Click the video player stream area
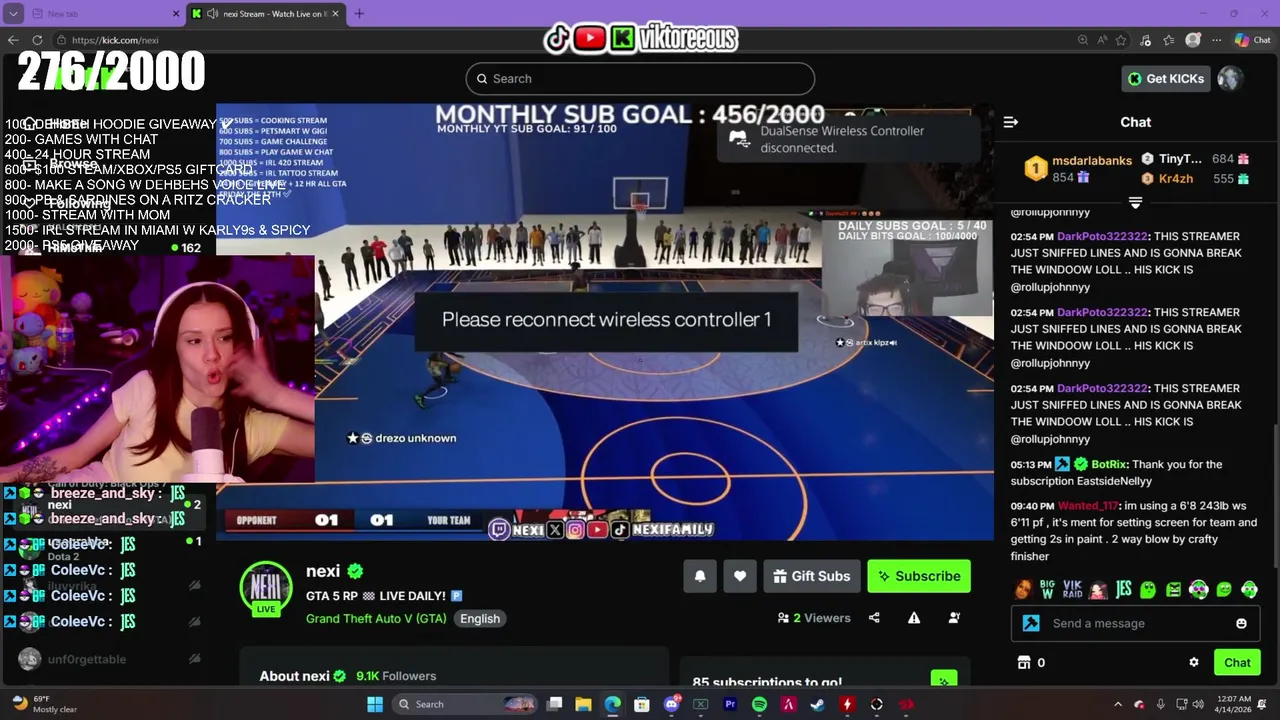Screen dimensions: 1280x720 coord(605,322)
